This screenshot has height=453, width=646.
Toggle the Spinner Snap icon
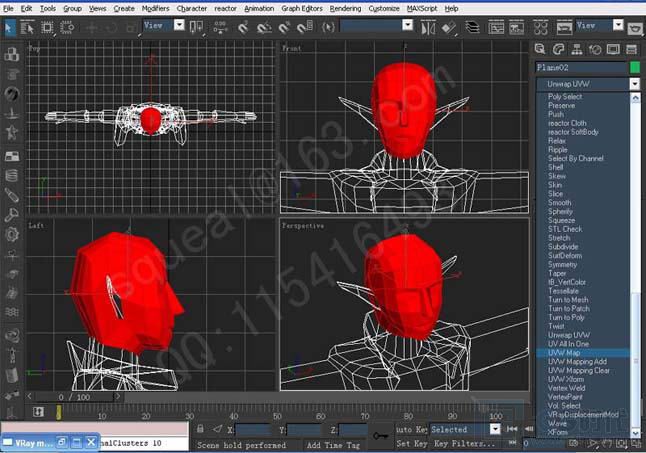[305, 28]
